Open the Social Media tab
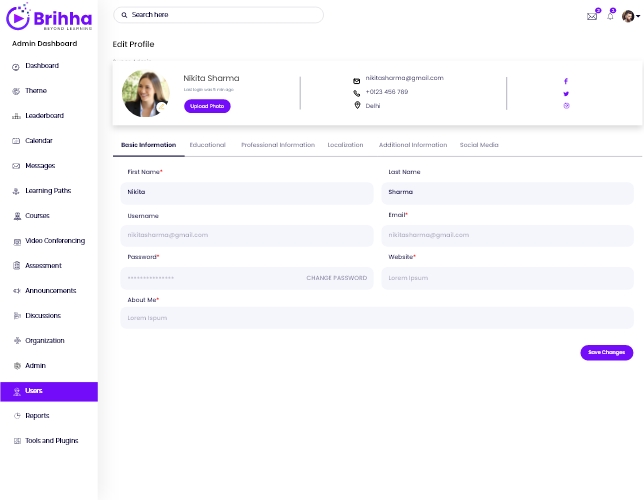 [x=479, y=145]
